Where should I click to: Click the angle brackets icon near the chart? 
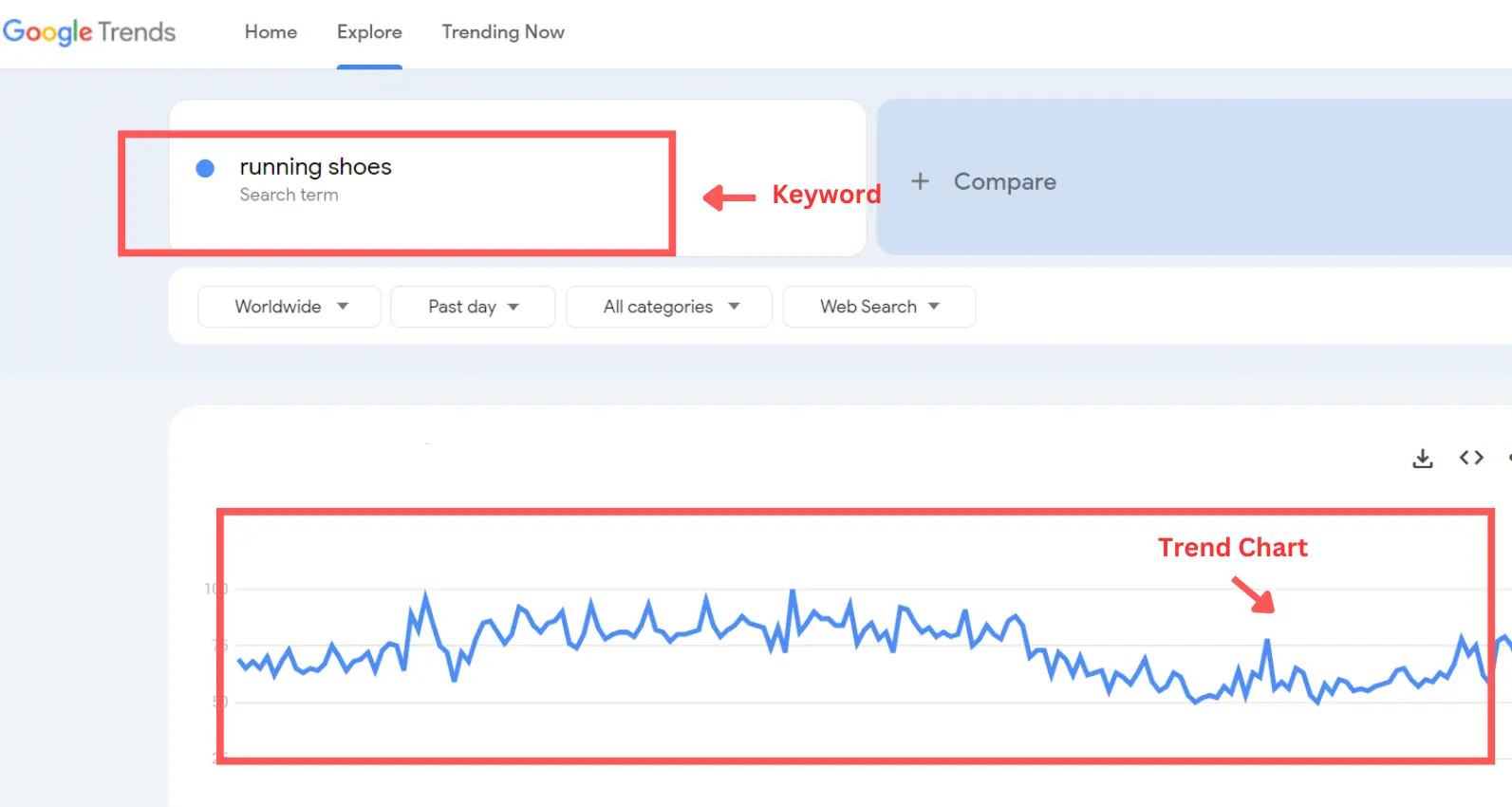click(x=1471, y=457)
